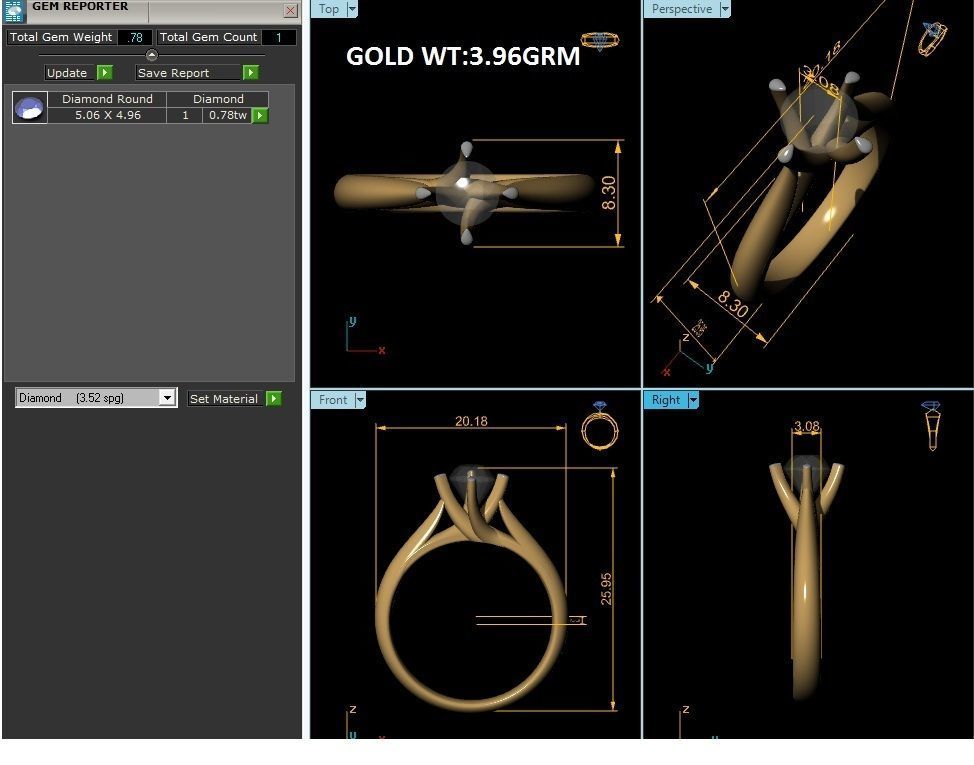
Task: Collapse panel using the round divider arrow
Action: [152, 55]
